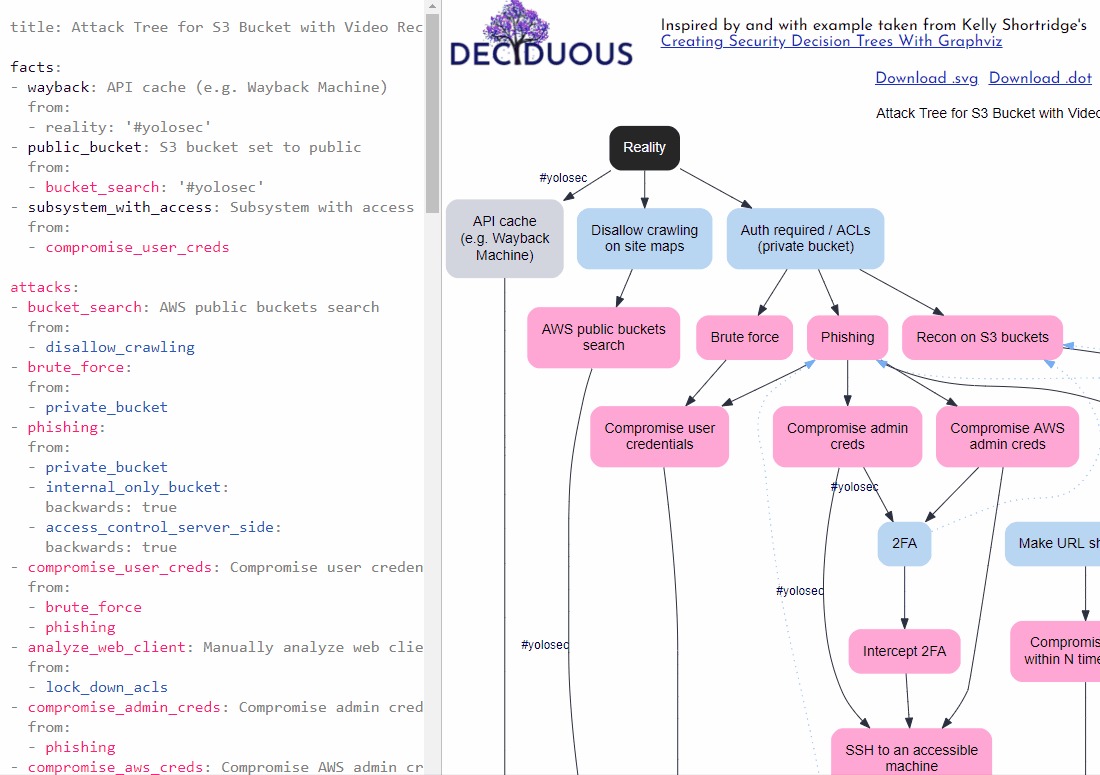Click the 'facts:' line in editor

(36, 67)
